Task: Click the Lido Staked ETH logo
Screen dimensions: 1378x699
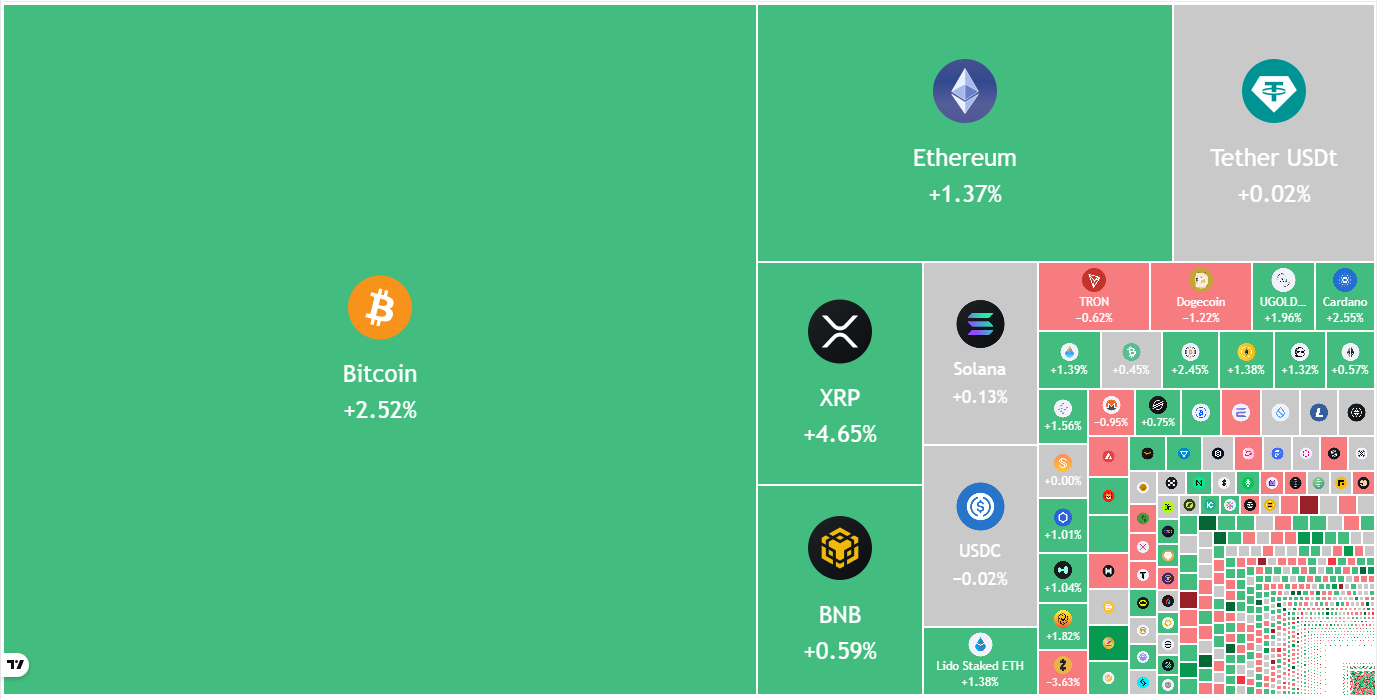Action: click(x=980, y=644)
